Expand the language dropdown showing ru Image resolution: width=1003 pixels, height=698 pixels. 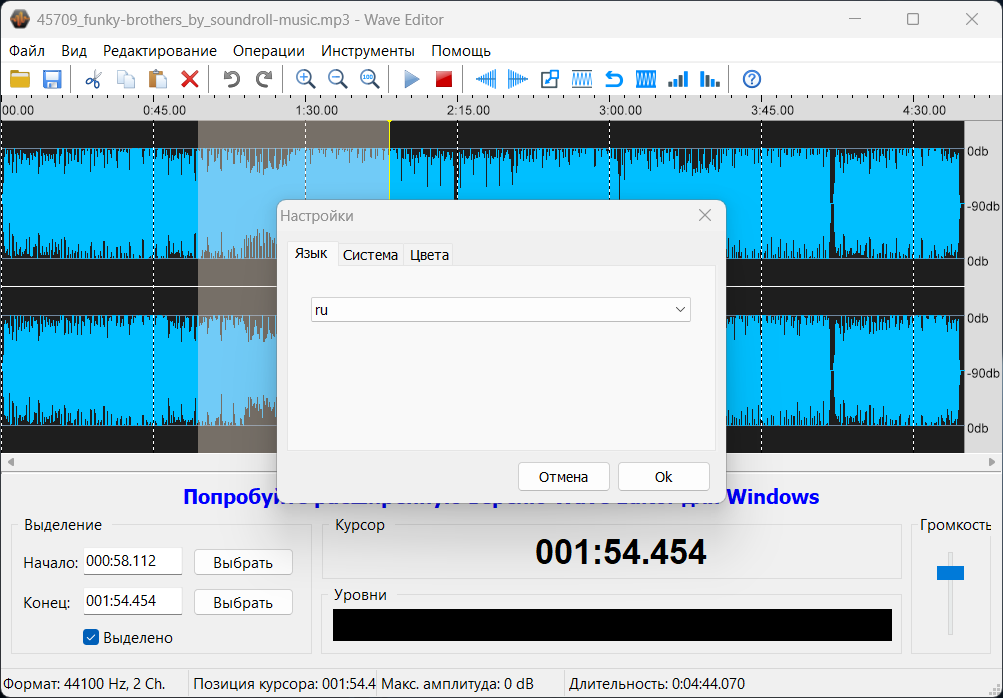[x=681, y=310]
